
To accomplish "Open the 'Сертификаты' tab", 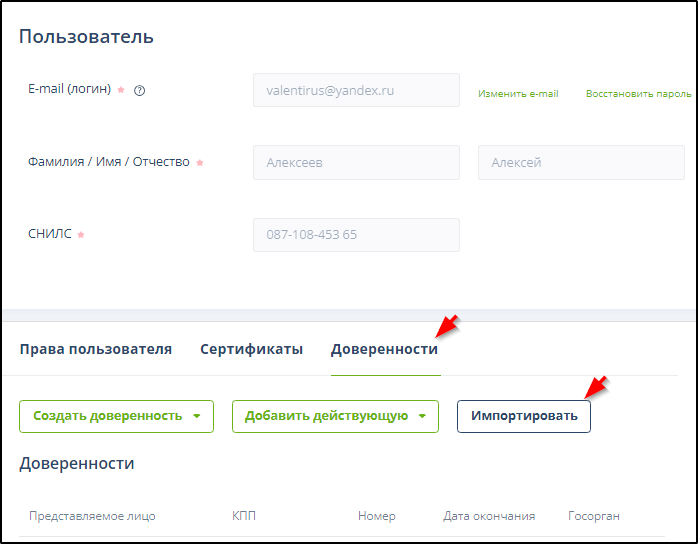I will point(251,349).
